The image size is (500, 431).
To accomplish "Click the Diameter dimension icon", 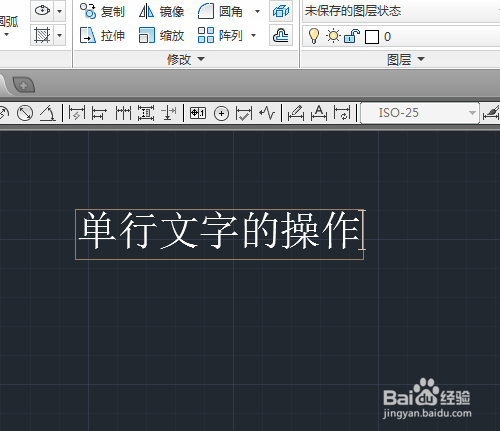I will tap(25, 113).
